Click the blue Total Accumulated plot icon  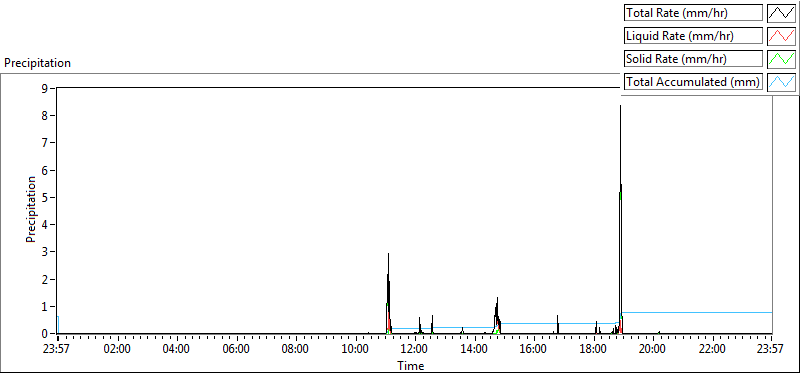[x=781, y=81]
